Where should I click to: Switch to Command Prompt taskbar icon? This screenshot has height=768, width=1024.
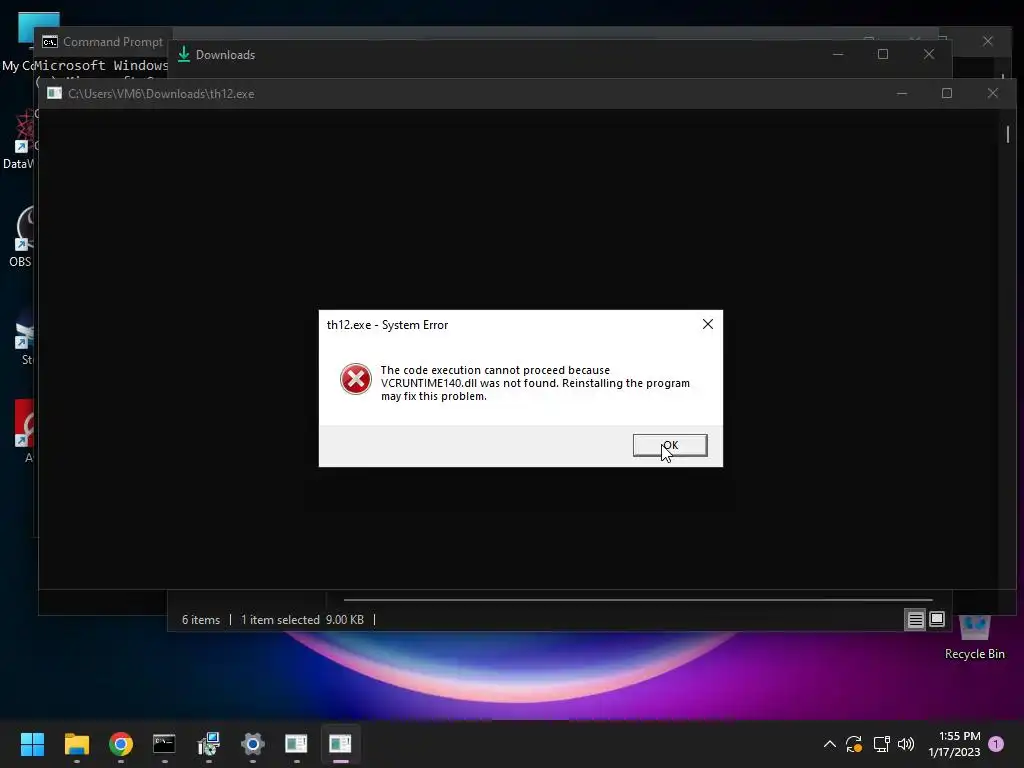[165, 744]
